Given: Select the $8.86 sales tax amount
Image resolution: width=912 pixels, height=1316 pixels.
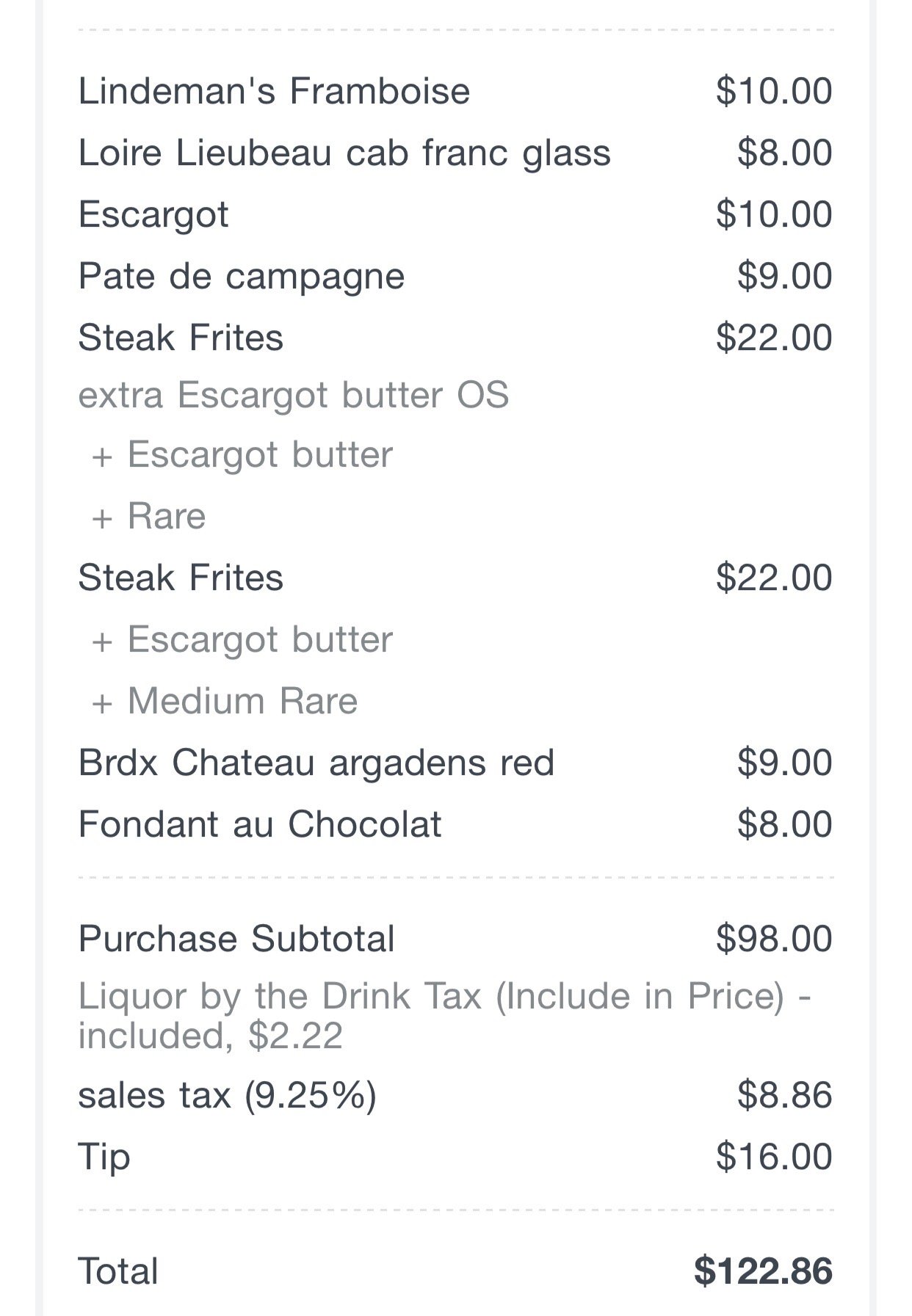Looking at the screenshot, I should point(784,1096).
